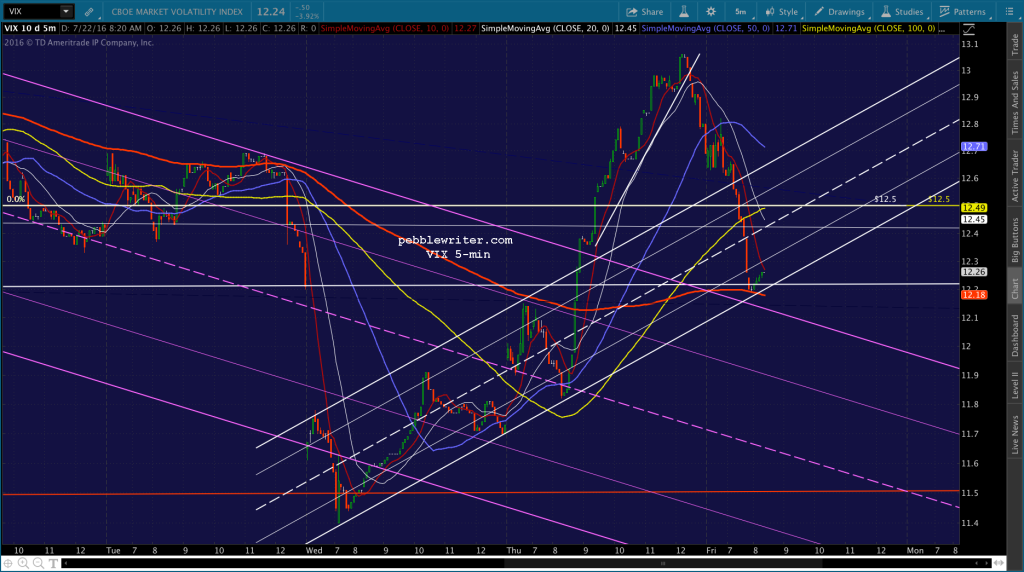Click the study header overflow ellipsis
This screenshot has height=572, width=1024.
[943, 29]
